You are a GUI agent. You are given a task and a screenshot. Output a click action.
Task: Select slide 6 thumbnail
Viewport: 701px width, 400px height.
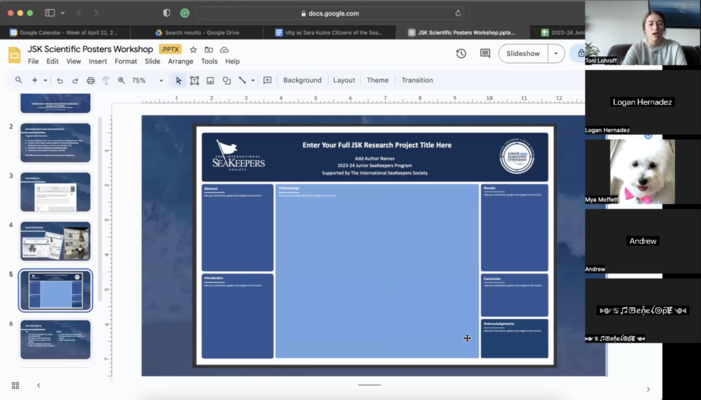pyautogui.click(x=55, y=340)
